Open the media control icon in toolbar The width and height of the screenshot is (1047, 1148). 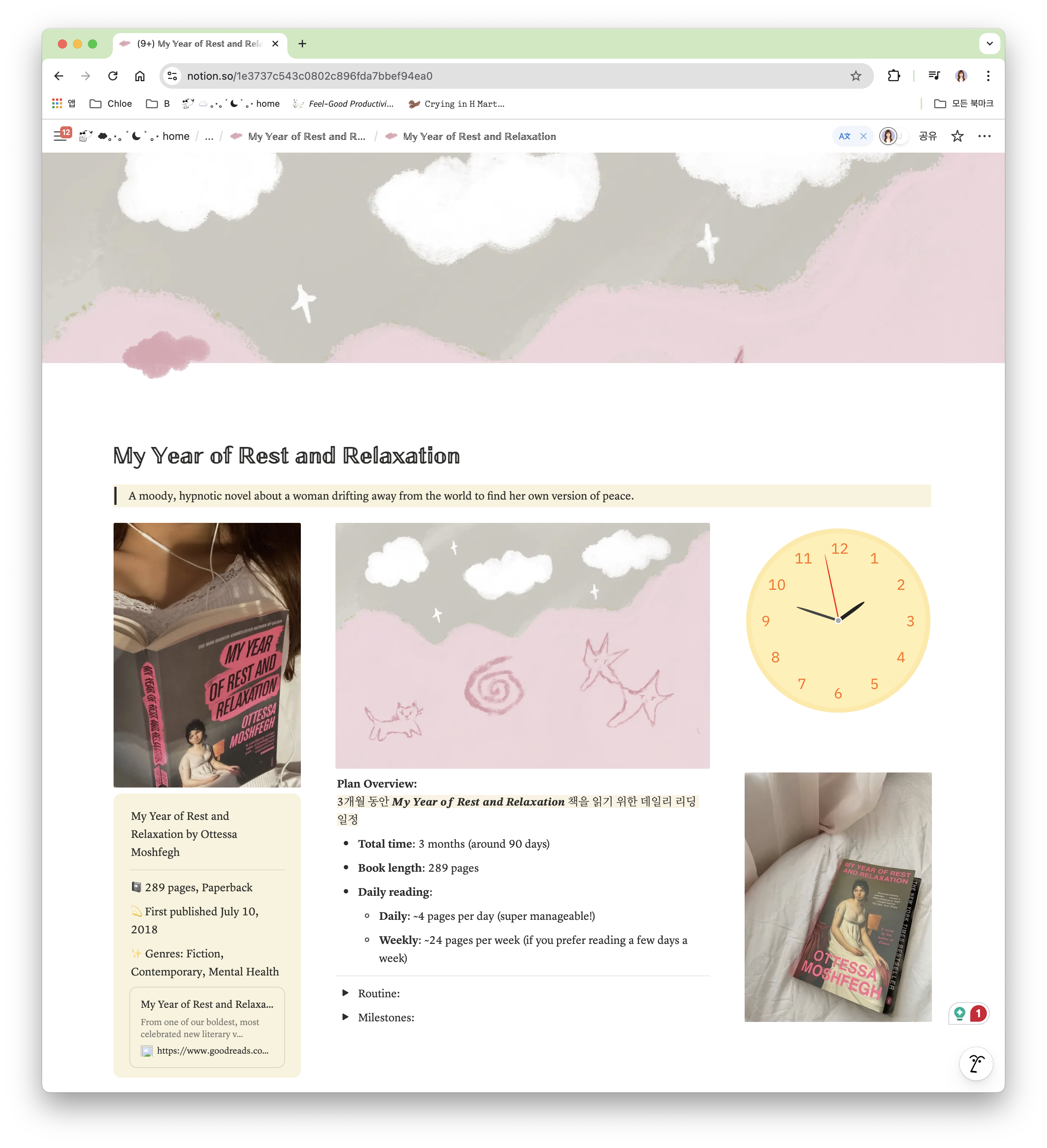(934, 76)
